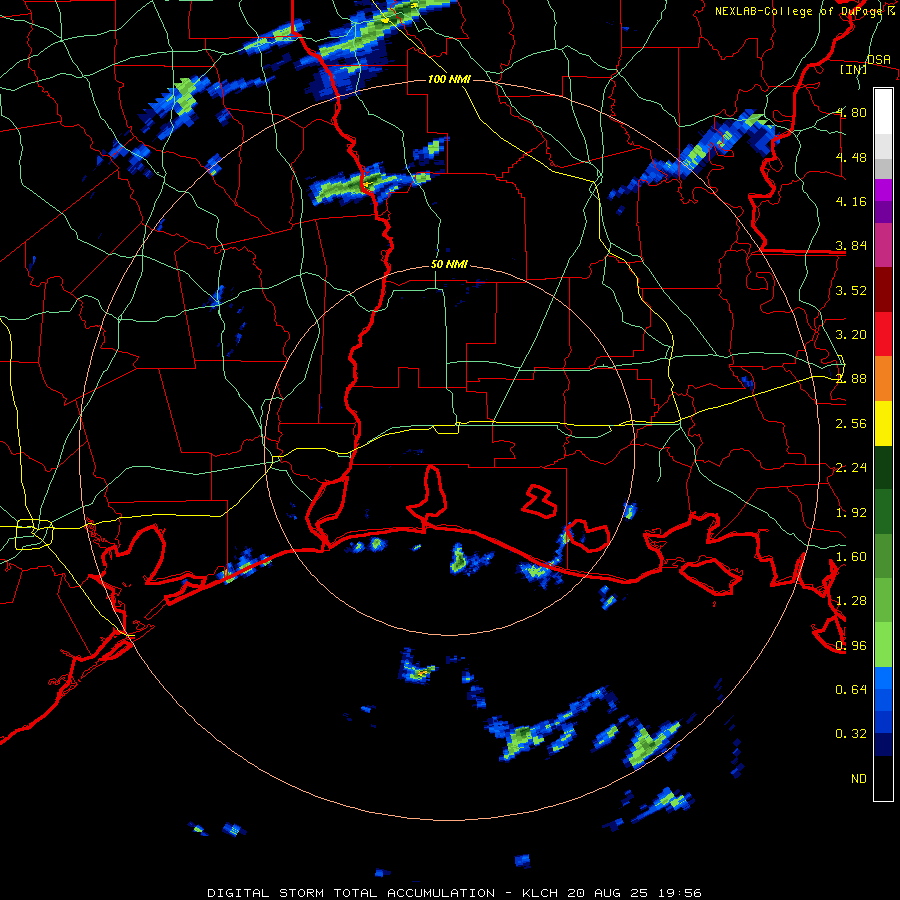Select the 3.52 legend value
Viewport: 900px width, 900px height.
852,290
